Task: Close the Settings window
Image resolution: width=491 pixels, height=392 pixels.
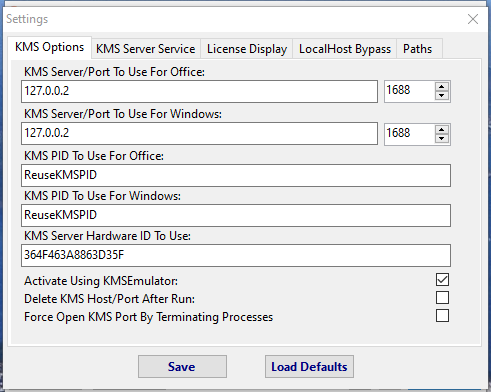Action: pos(473,19)
